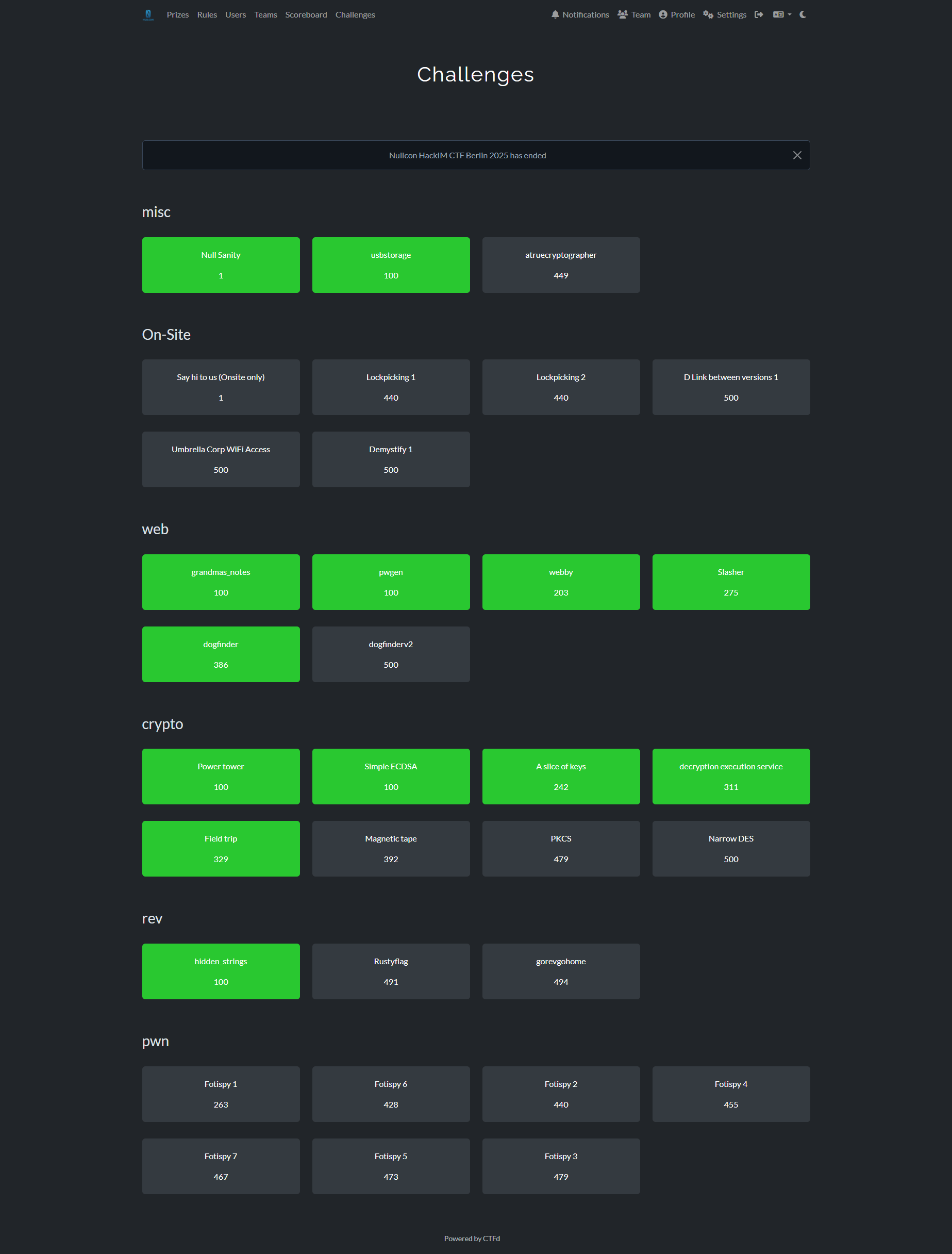Open the Challenges nav link
The height and width of the screenshot is (1254, 952).
[x=355, y=15]
